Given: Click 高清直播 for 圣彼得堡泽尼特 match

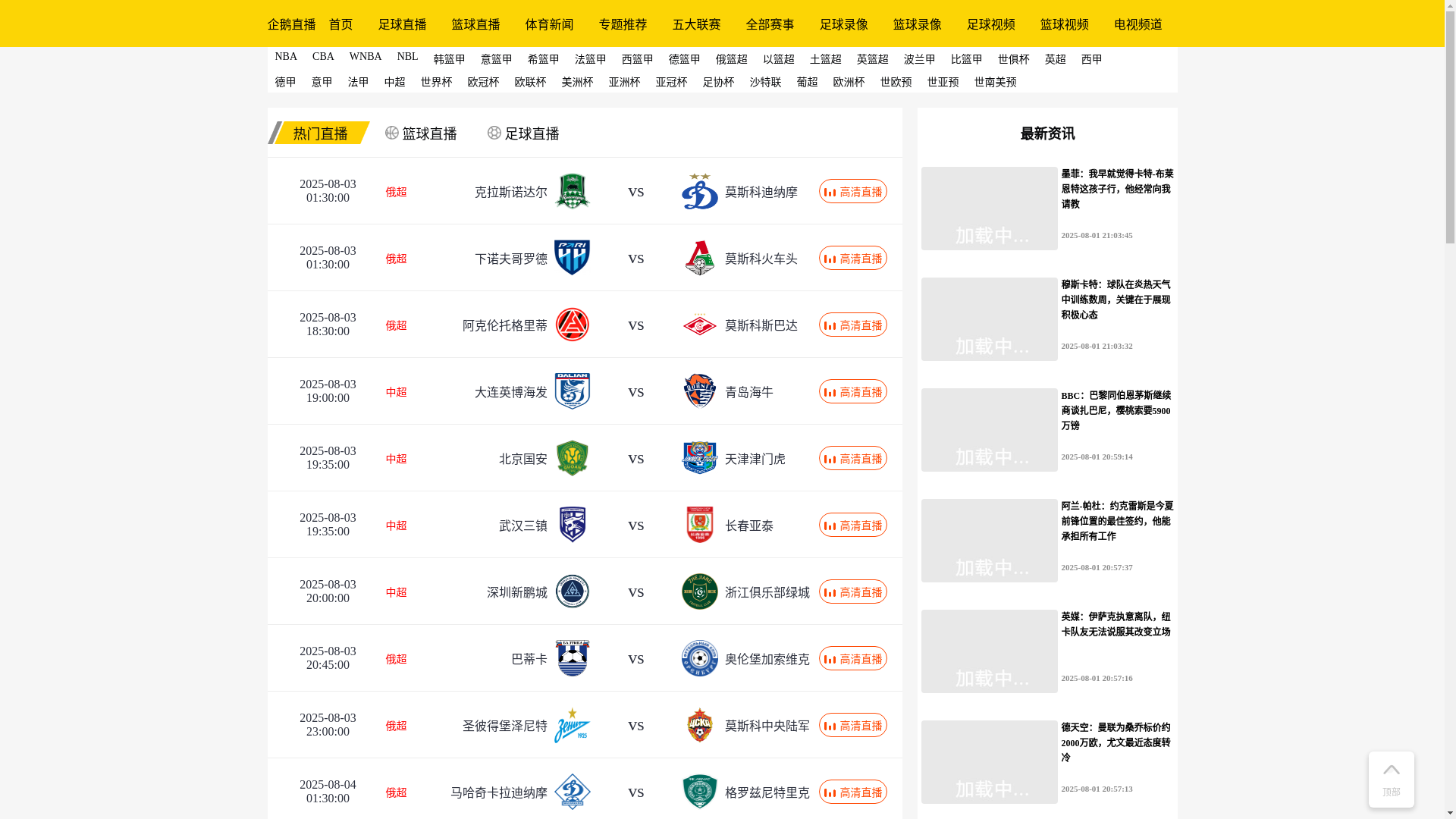Looking at the screenshot, I should coord(852,725).
